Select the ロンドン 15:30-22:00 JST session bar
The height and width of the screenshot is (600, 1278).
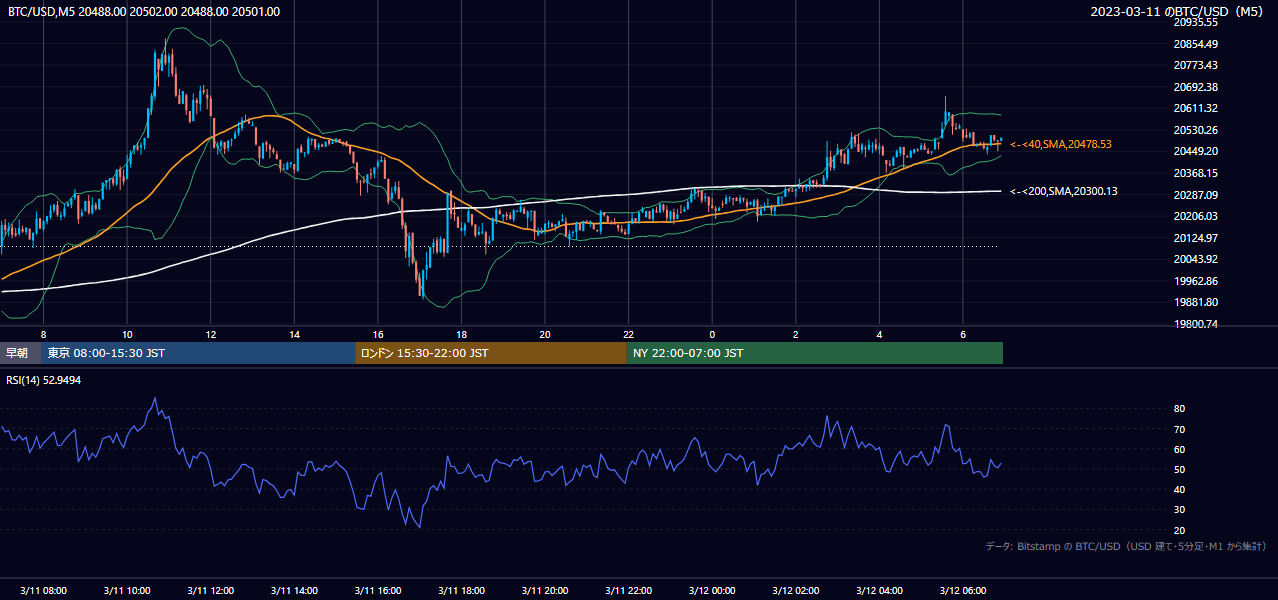coord(491,353)
